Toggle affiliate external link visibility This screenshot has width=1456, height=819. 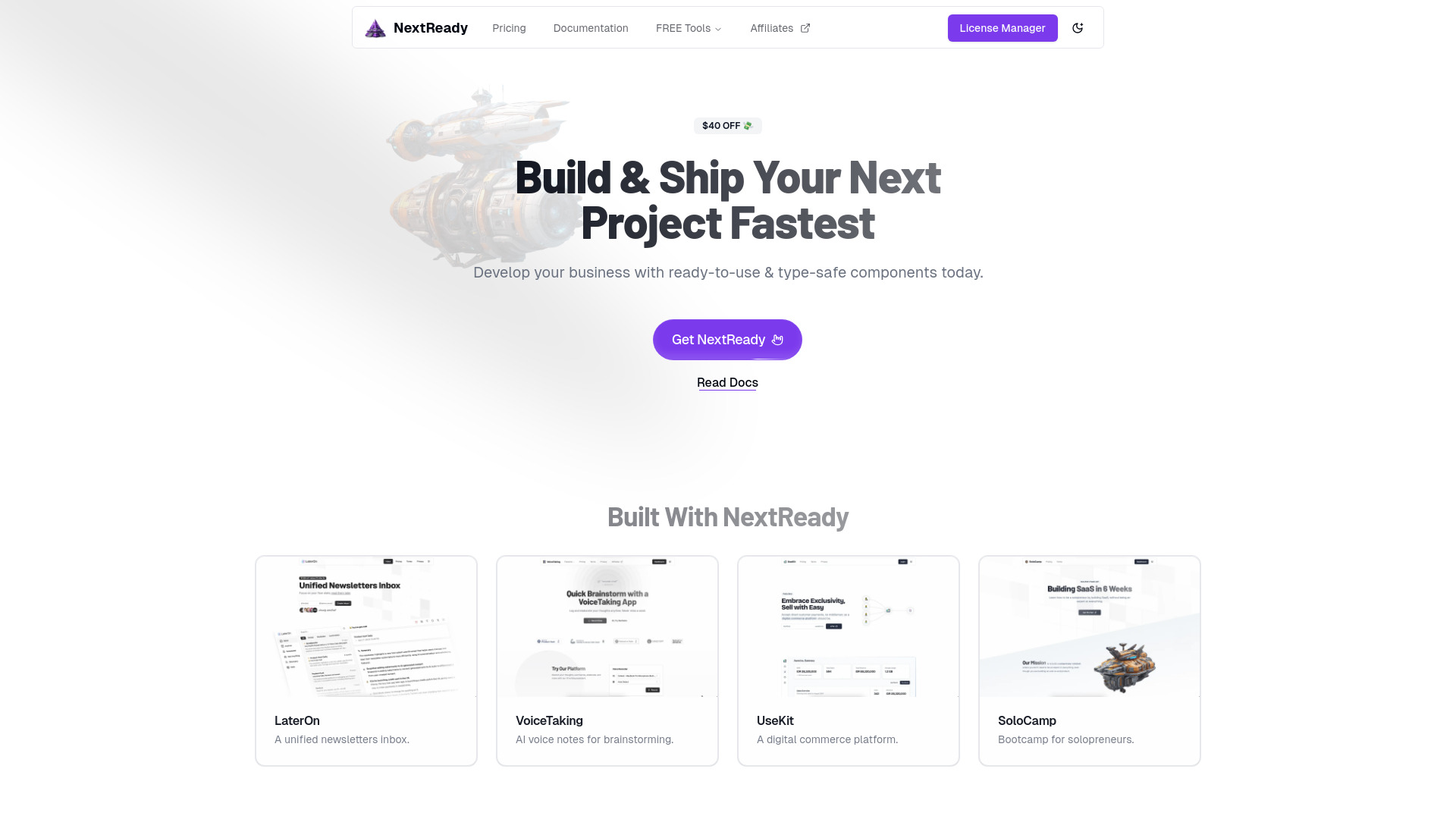pyautogui.click(x=805, y=27)
